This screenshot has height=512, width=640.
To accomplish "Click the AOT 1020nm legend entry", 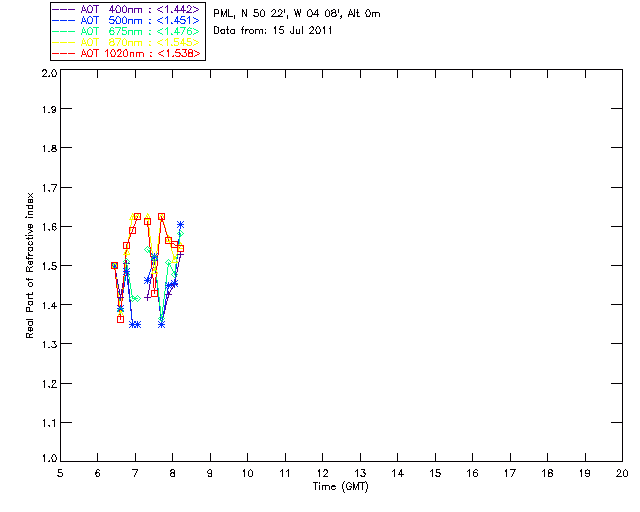I will [x=127, y=53].
